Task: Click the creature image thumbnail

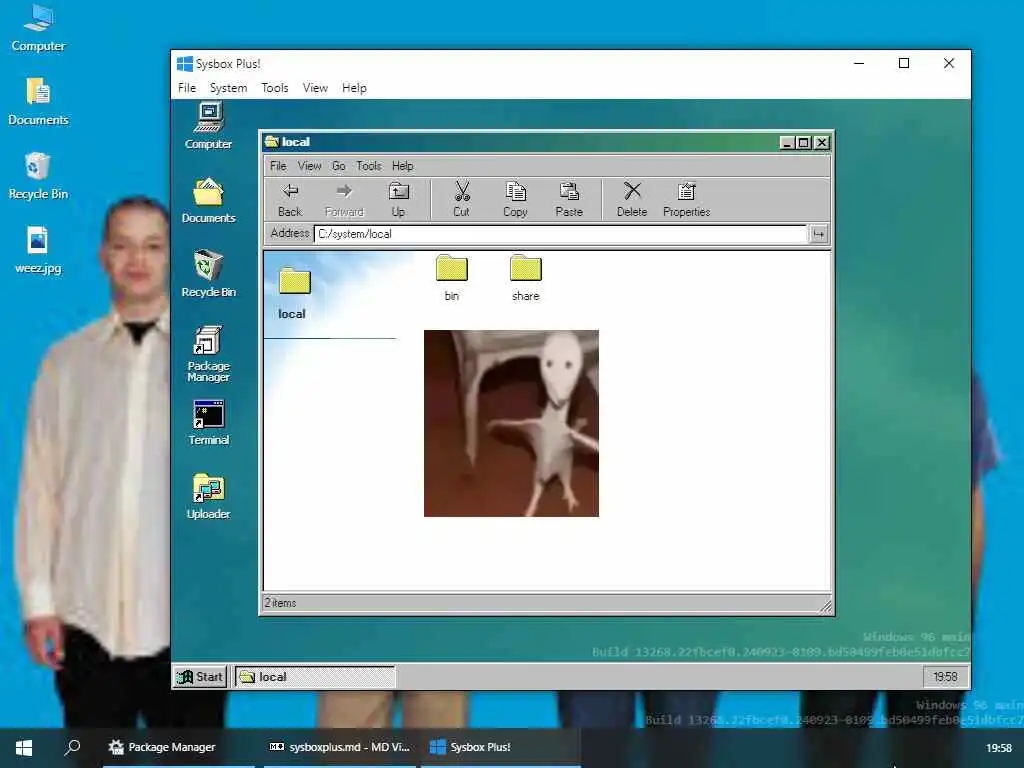Action: (511, 423)
